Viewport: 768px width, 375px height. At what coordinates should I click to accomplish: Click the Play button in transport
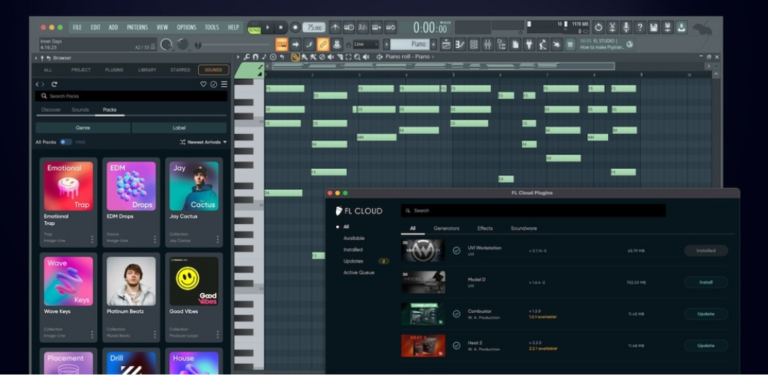(267, 27)
